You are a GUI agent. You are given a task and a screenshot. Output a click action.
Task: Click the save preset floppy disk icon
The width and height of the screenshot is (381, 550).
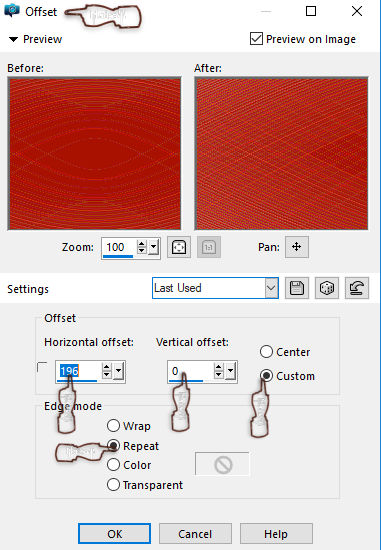click(x=297, y=288)
